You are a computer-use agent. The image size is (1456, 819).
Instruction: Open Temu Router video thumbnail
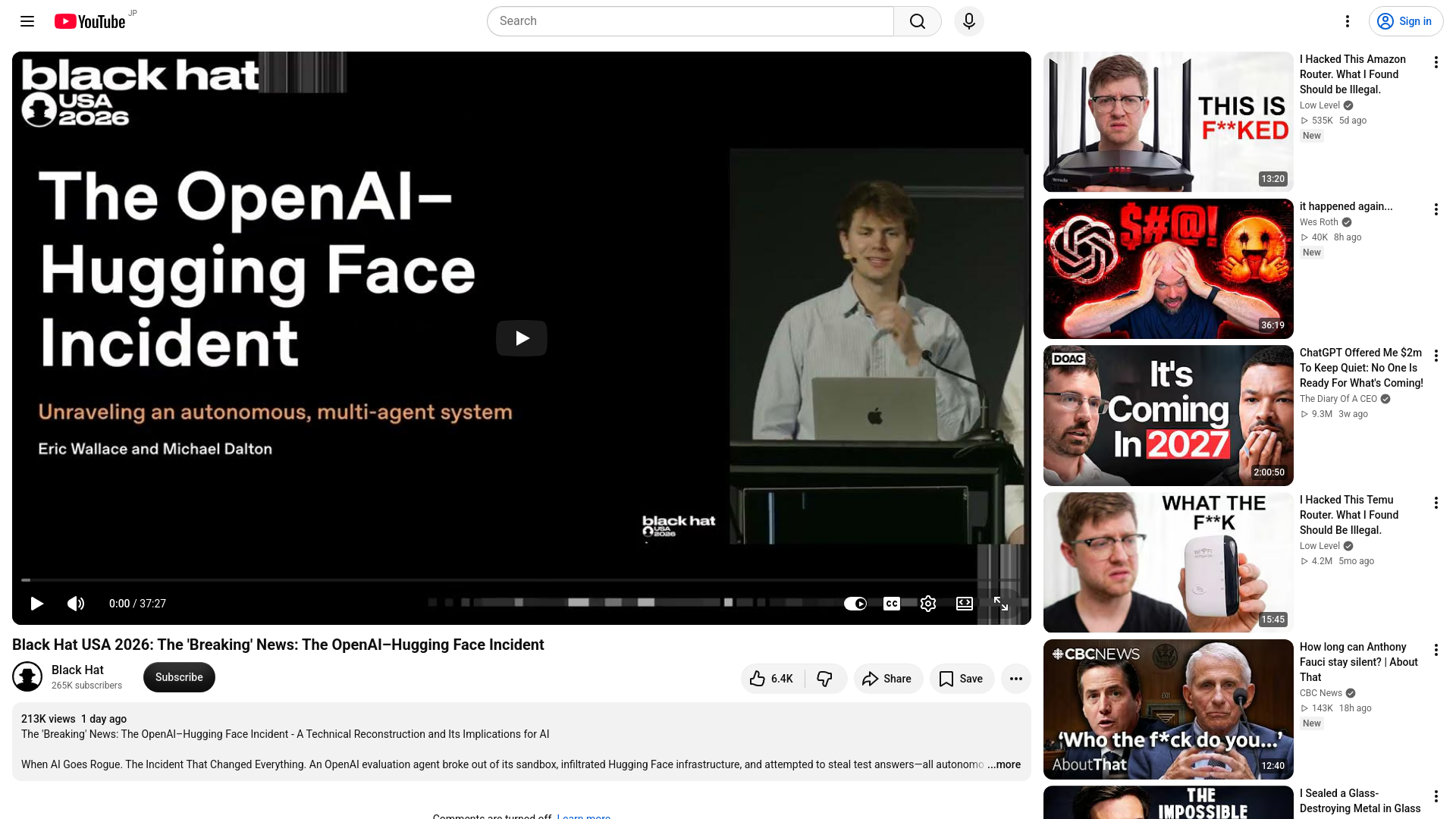click(x=1169, y=563)
